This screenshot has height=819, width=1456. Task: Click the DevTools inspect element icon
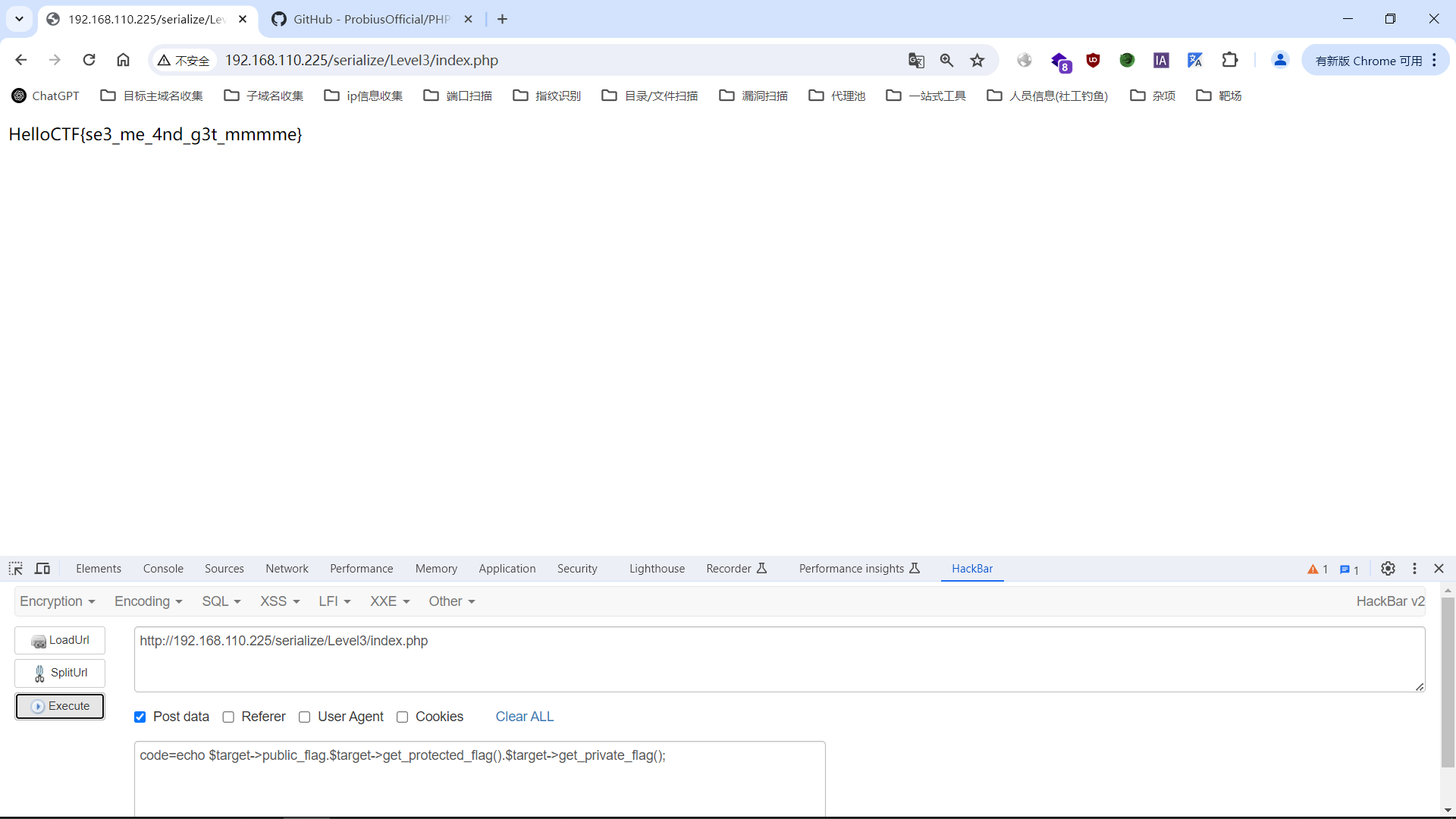[16, 569]
